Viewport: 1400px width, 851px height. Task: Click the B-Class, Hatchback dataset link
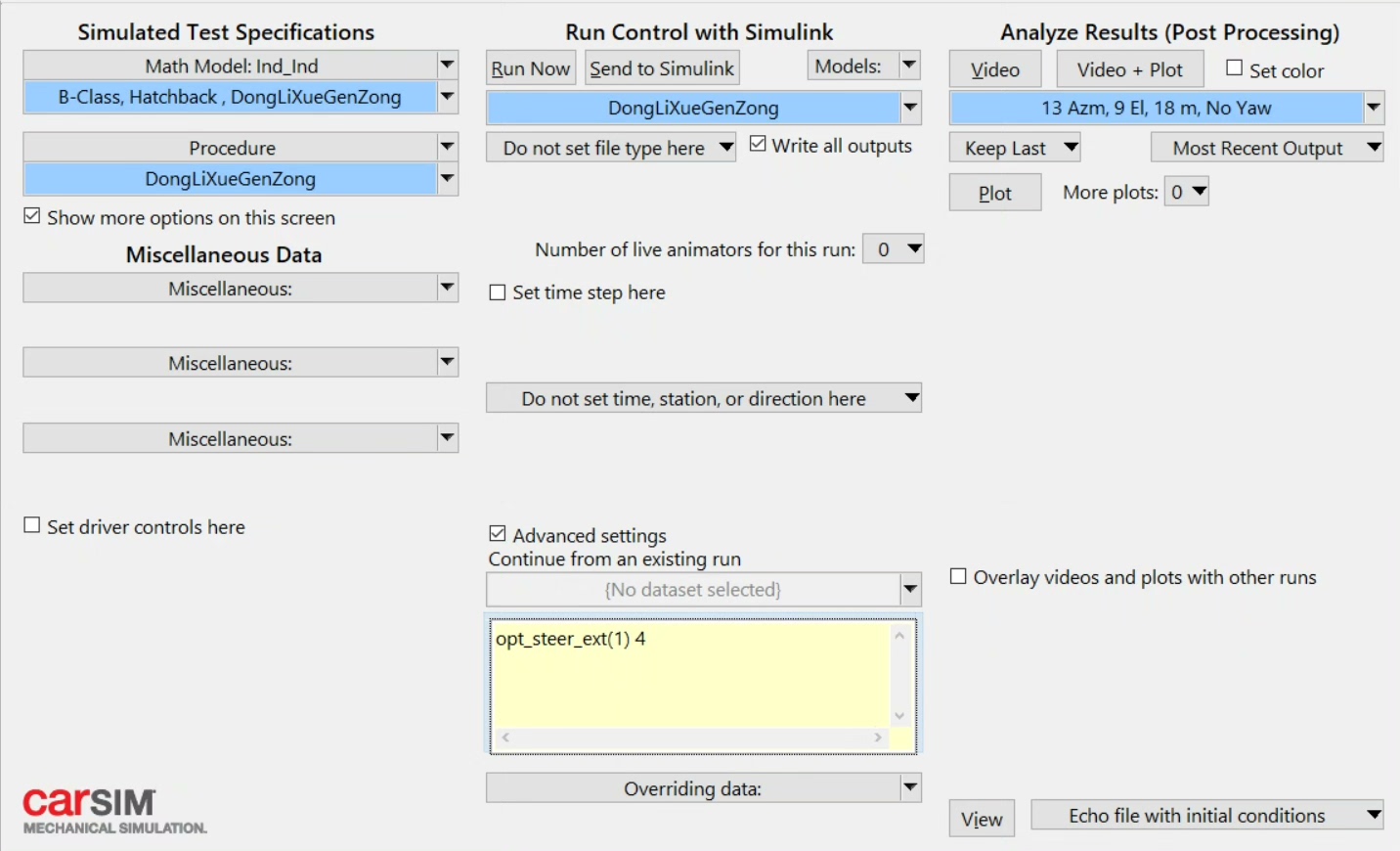pyautogui.click(x=230, y=97)
